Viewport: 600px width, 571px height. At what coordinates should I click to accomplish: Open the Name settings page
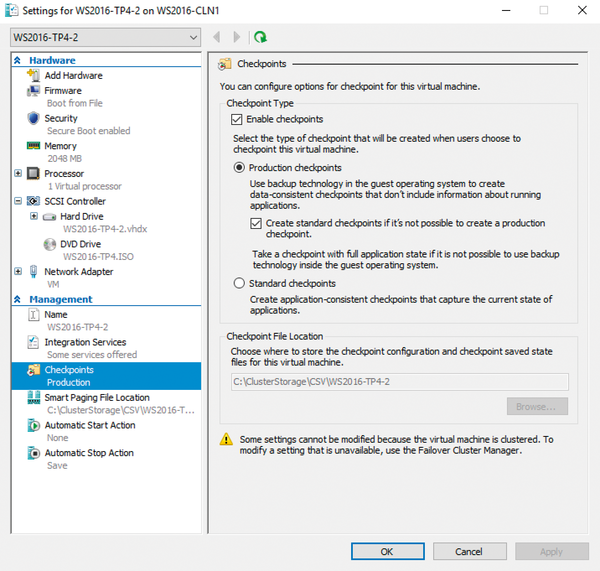[x=56, y=315]
